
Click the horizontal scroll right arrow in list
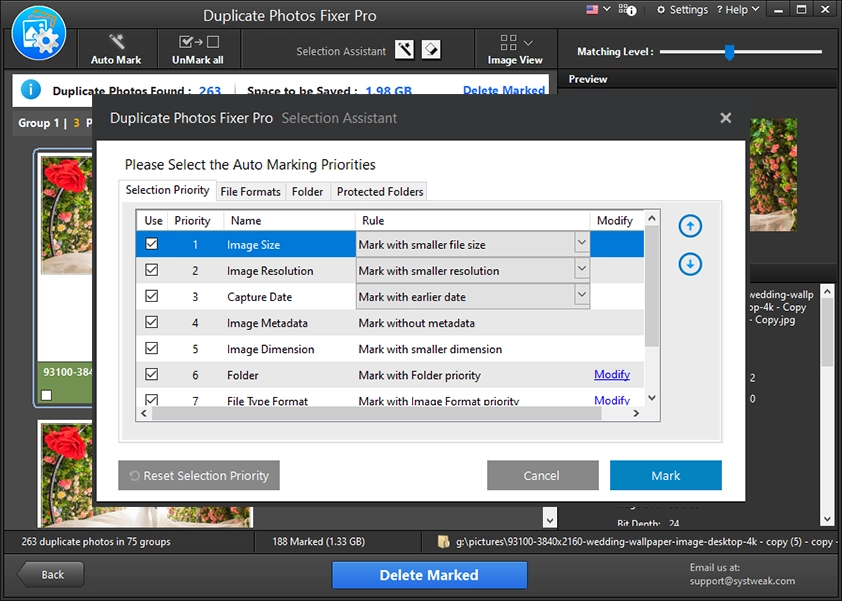click(x=636, y=414)
